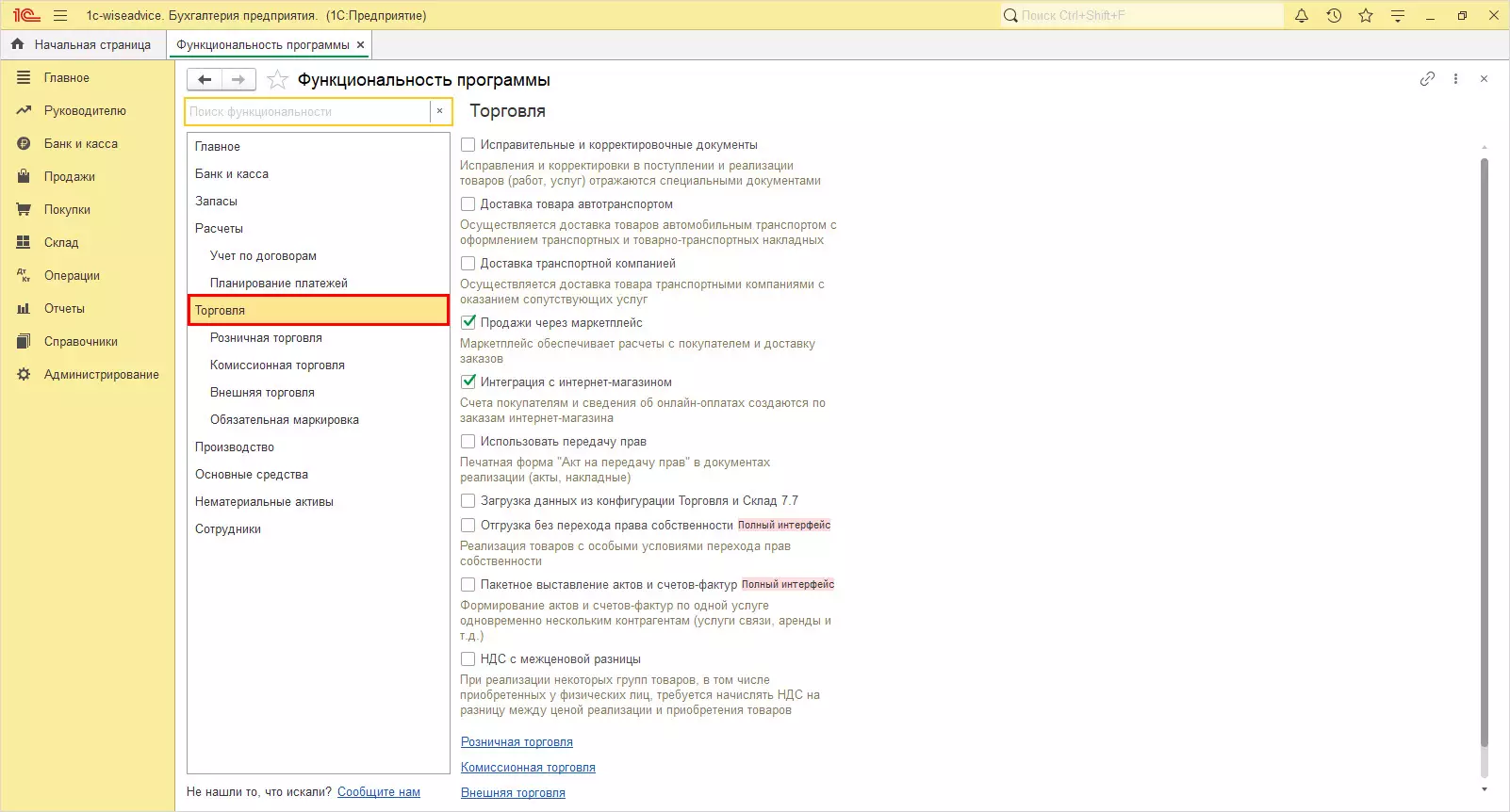Open favorites star in title bar
1510x812 pixels.
[x=1366, y=15]
